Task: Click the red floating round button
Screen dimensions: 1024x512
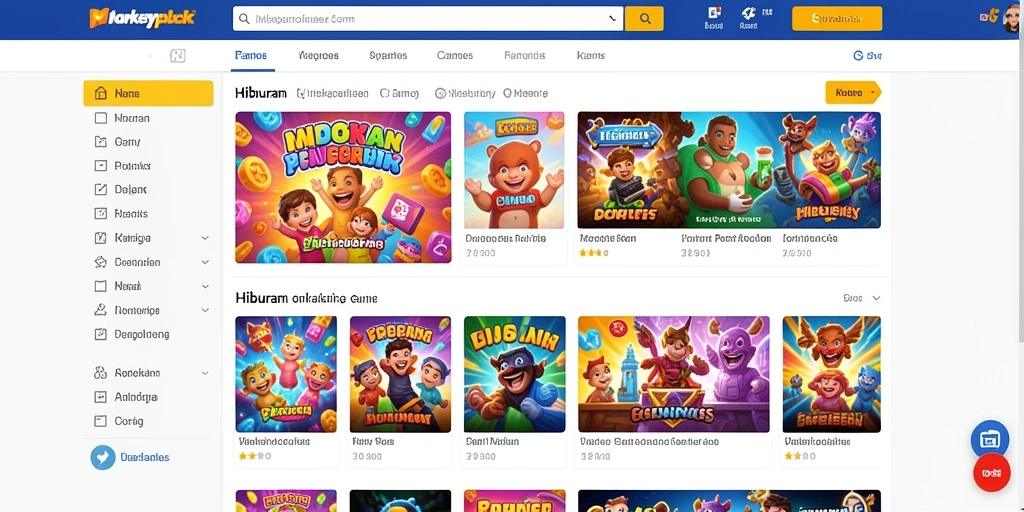Action: [991, 472]
